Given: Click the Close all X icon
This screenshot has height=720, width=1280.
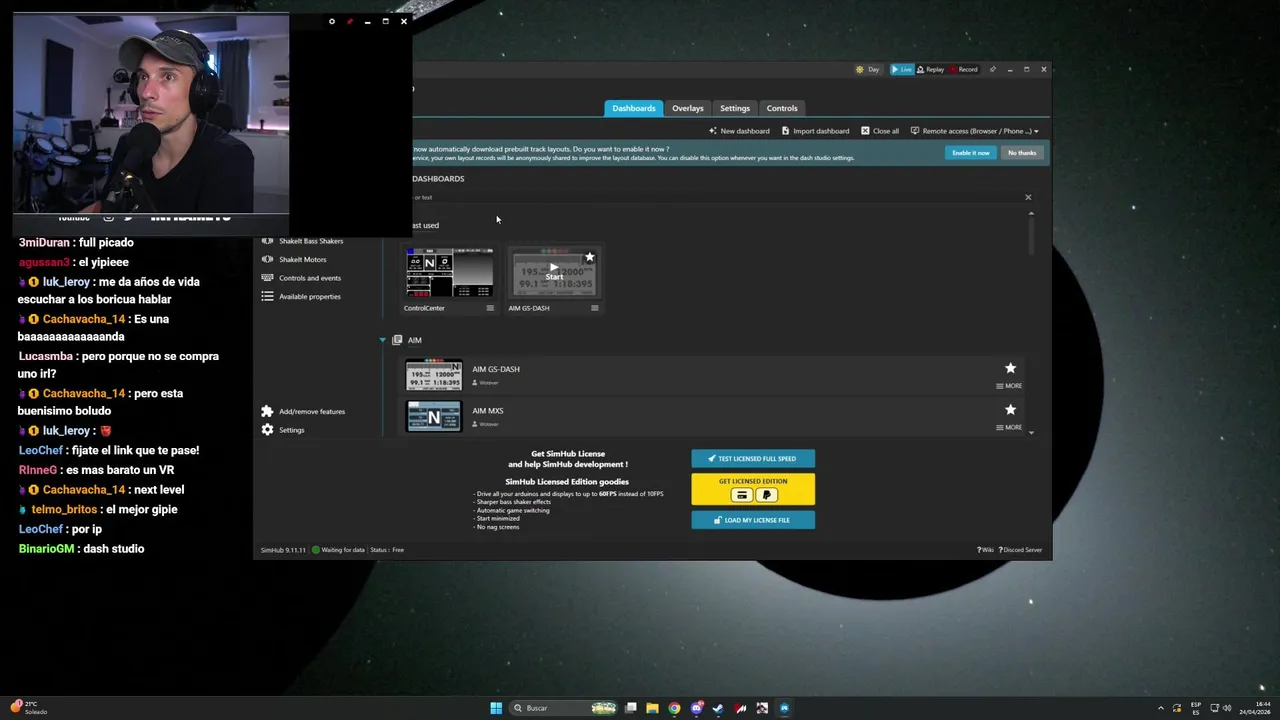Looking at the screenshot, I should pyautogui.click(x=865, y=131).
